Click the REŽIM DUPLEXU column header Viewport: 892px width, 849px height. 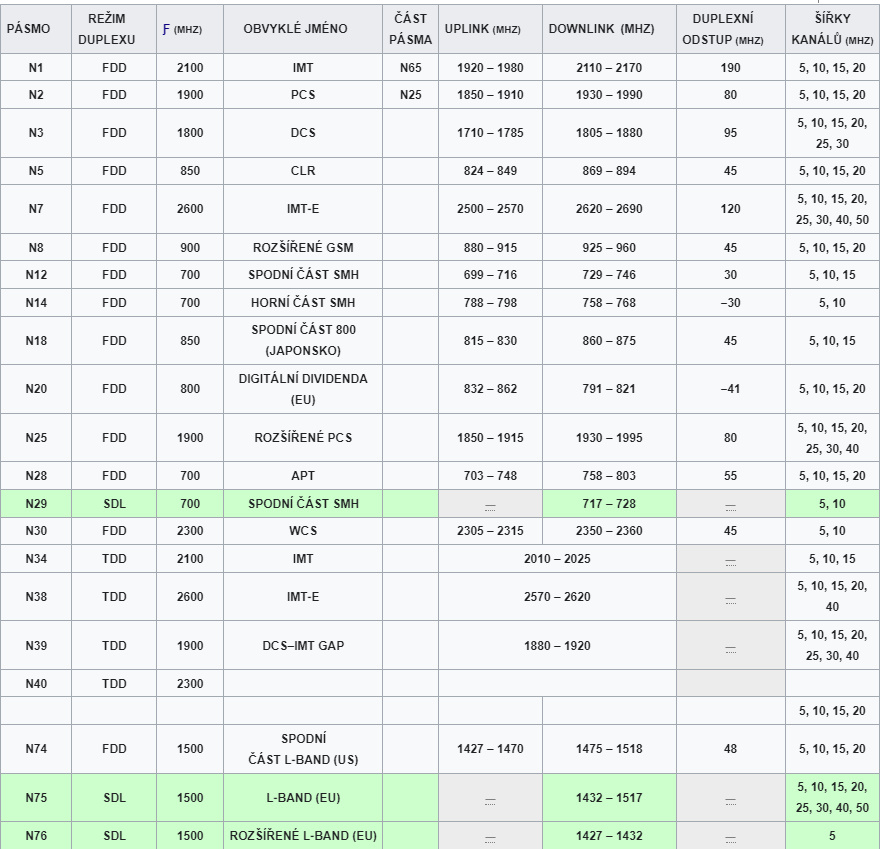click(x=114, y=29)
